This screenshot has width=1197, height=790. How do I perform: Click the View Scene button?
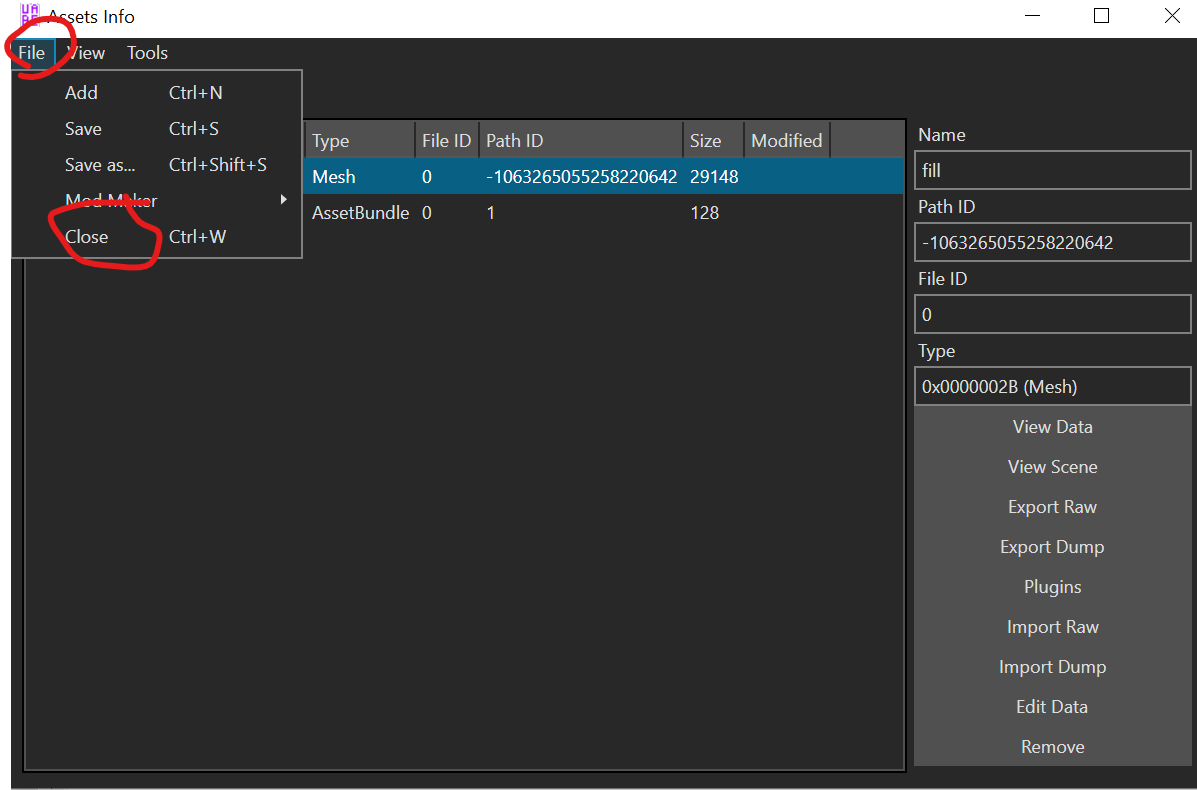pos(1053,467)
